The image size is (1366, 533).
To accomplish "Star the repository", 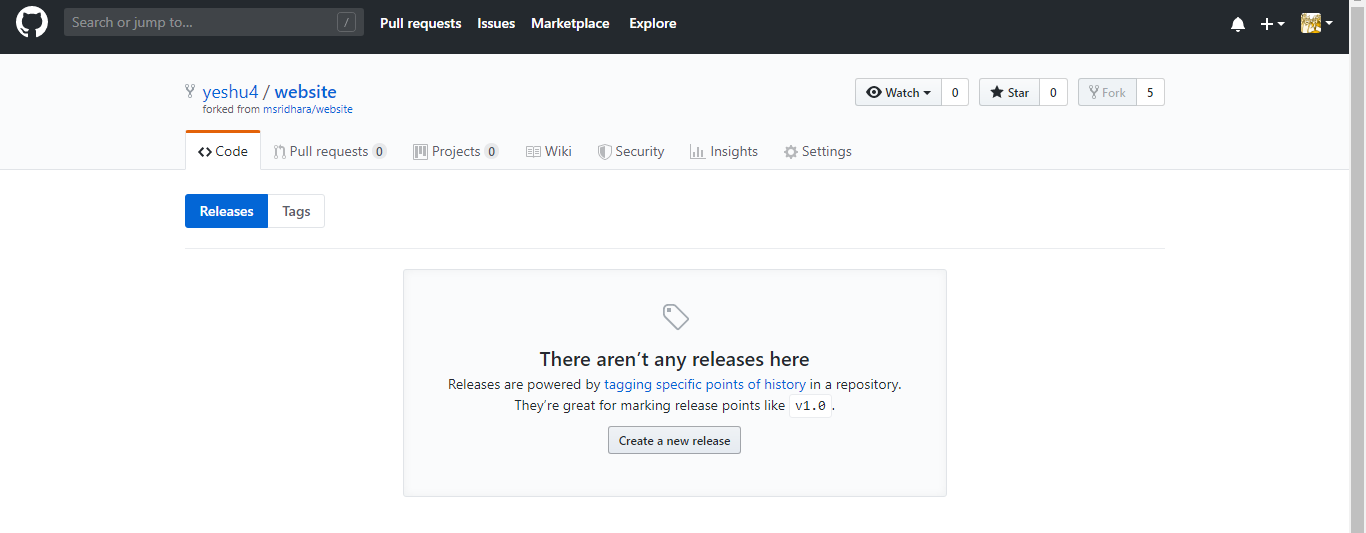I will (1009, 92).
